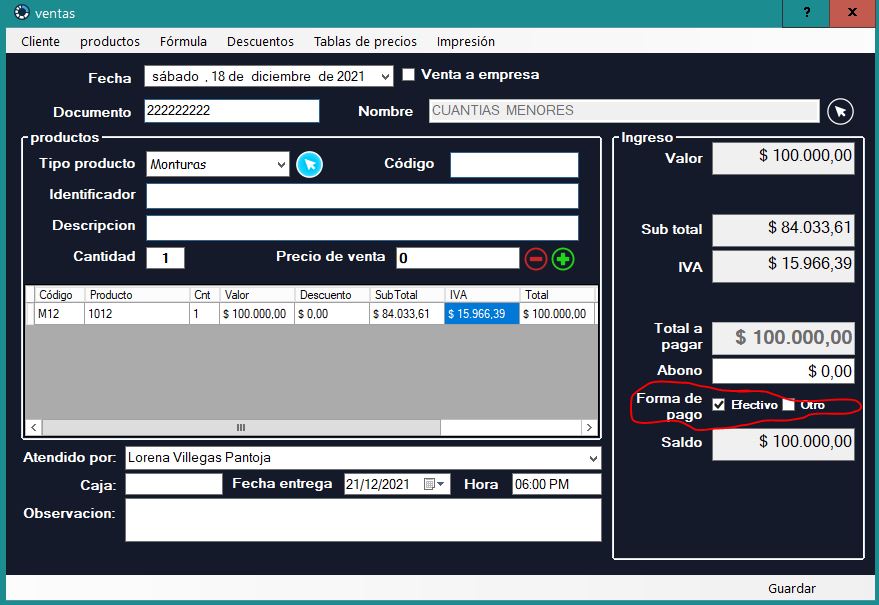The image size is (879, 605).
Task: Click the blue cursor icon beside Tipo producto
Action: click(309, 164)
